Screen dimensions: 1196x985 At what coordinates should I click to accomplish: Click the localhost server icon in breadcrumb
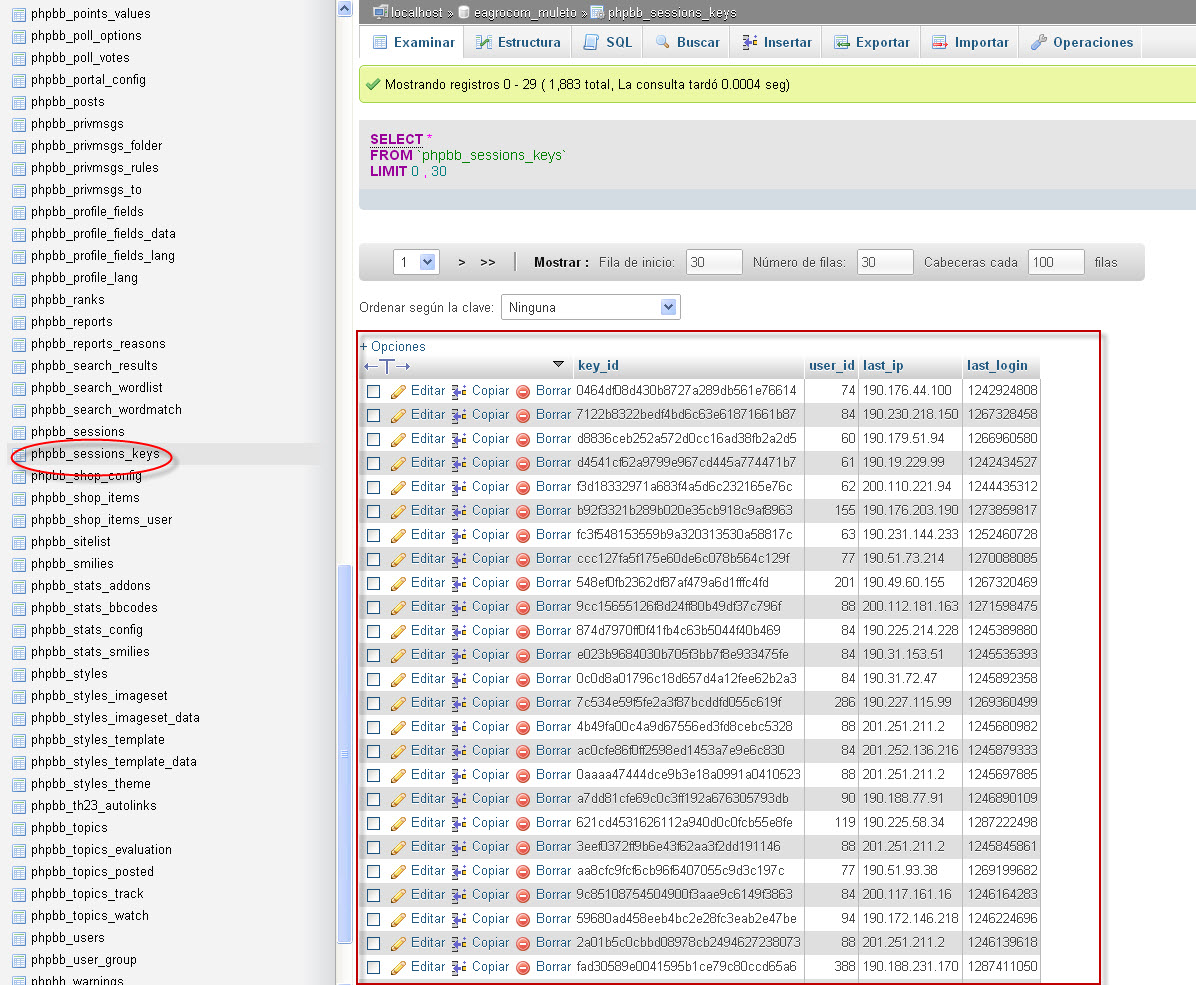380,13
